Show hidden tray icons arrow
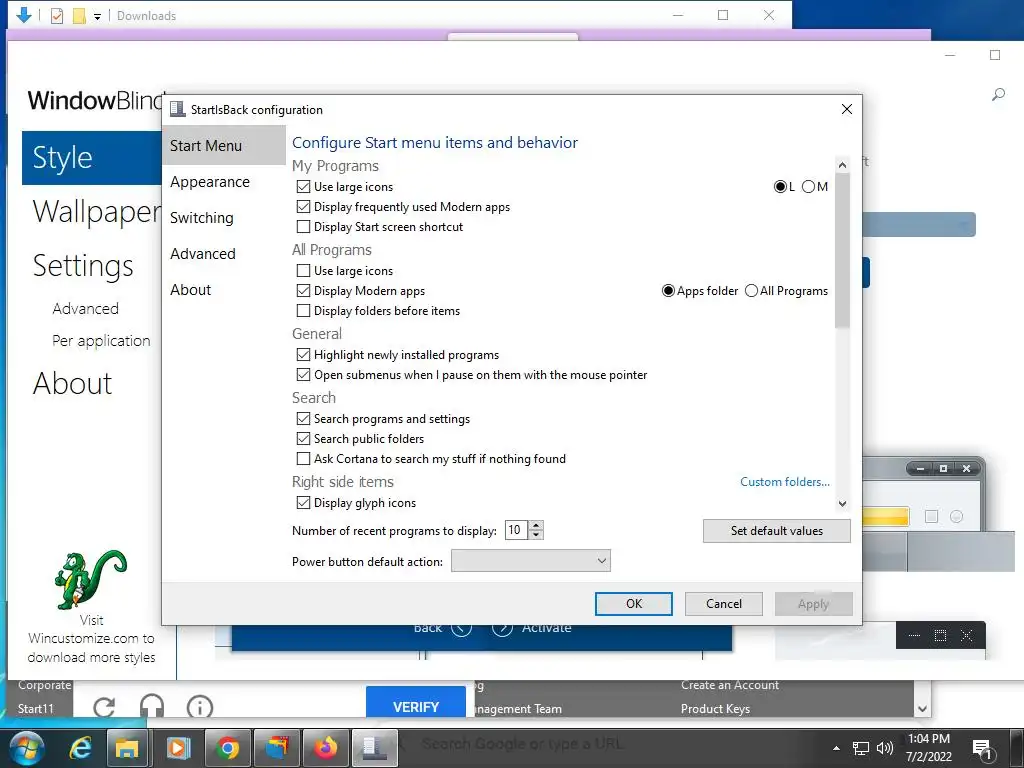1024x768 pixels. [836, 748]
